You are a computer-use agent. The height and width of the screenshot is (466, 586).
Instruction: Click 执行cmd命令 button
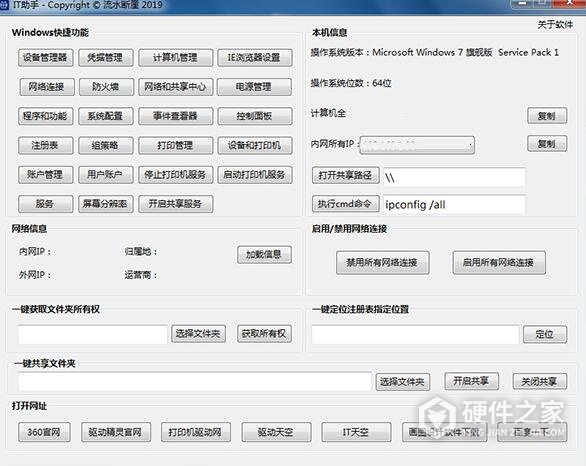coord(345,204)
